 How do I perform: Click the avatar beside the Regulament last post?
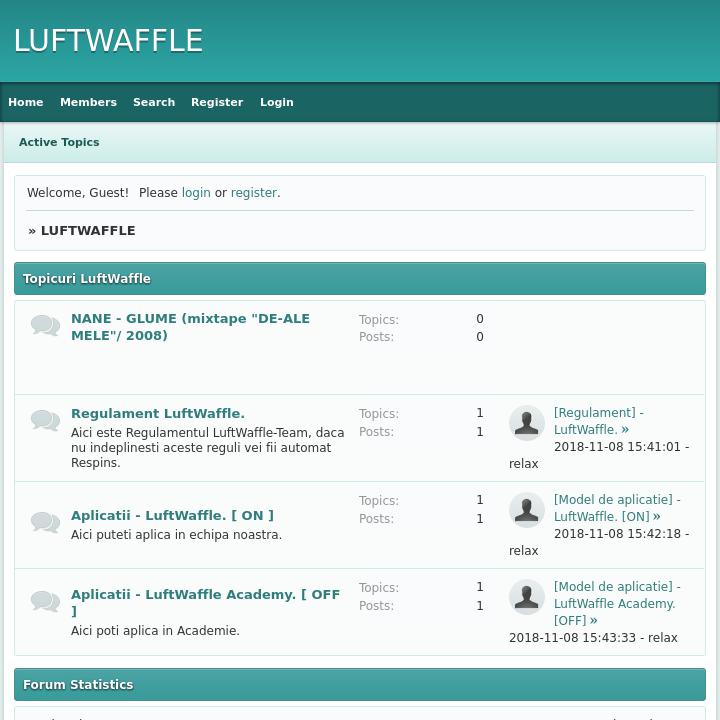[x=527, y=423]
